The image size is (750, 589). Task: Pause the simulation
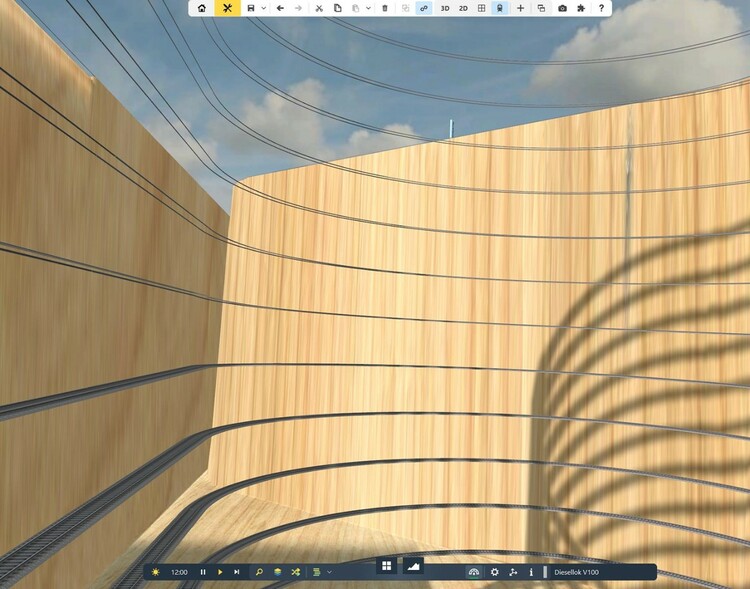pyautogui.click(x=203, y=572)
